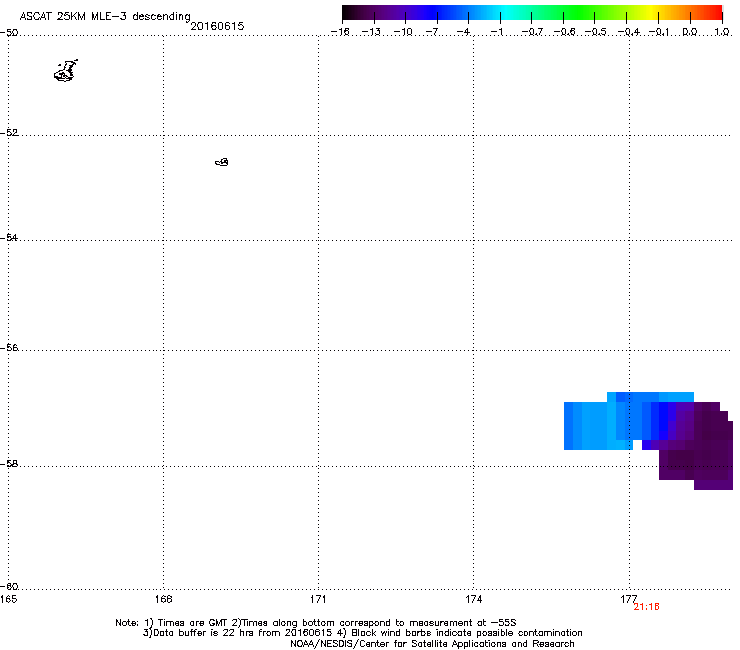
Task: Click the note line starting 'Times are GMT'
Action: coord(316,623)
